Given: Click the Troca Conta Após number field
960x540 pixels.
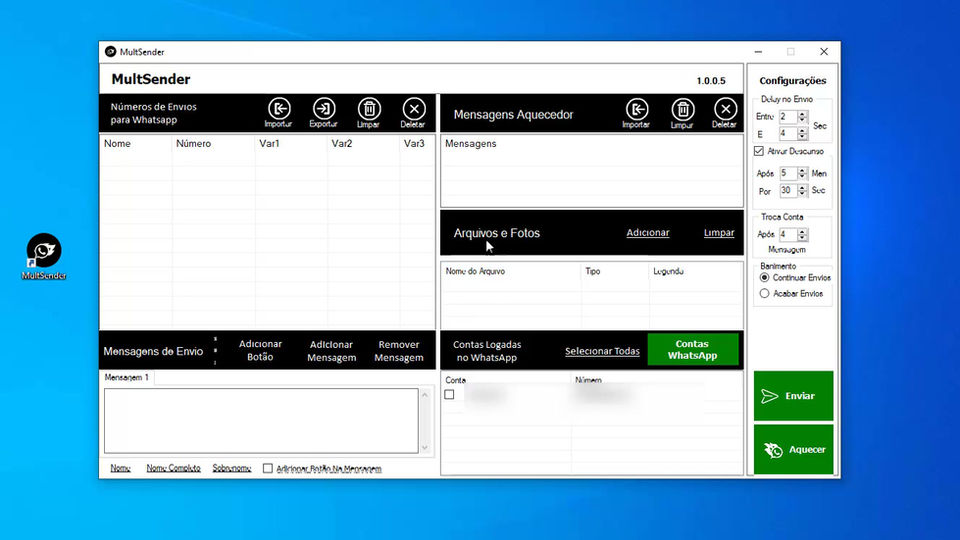Looking at the screenshot, I should coord(788,234).
